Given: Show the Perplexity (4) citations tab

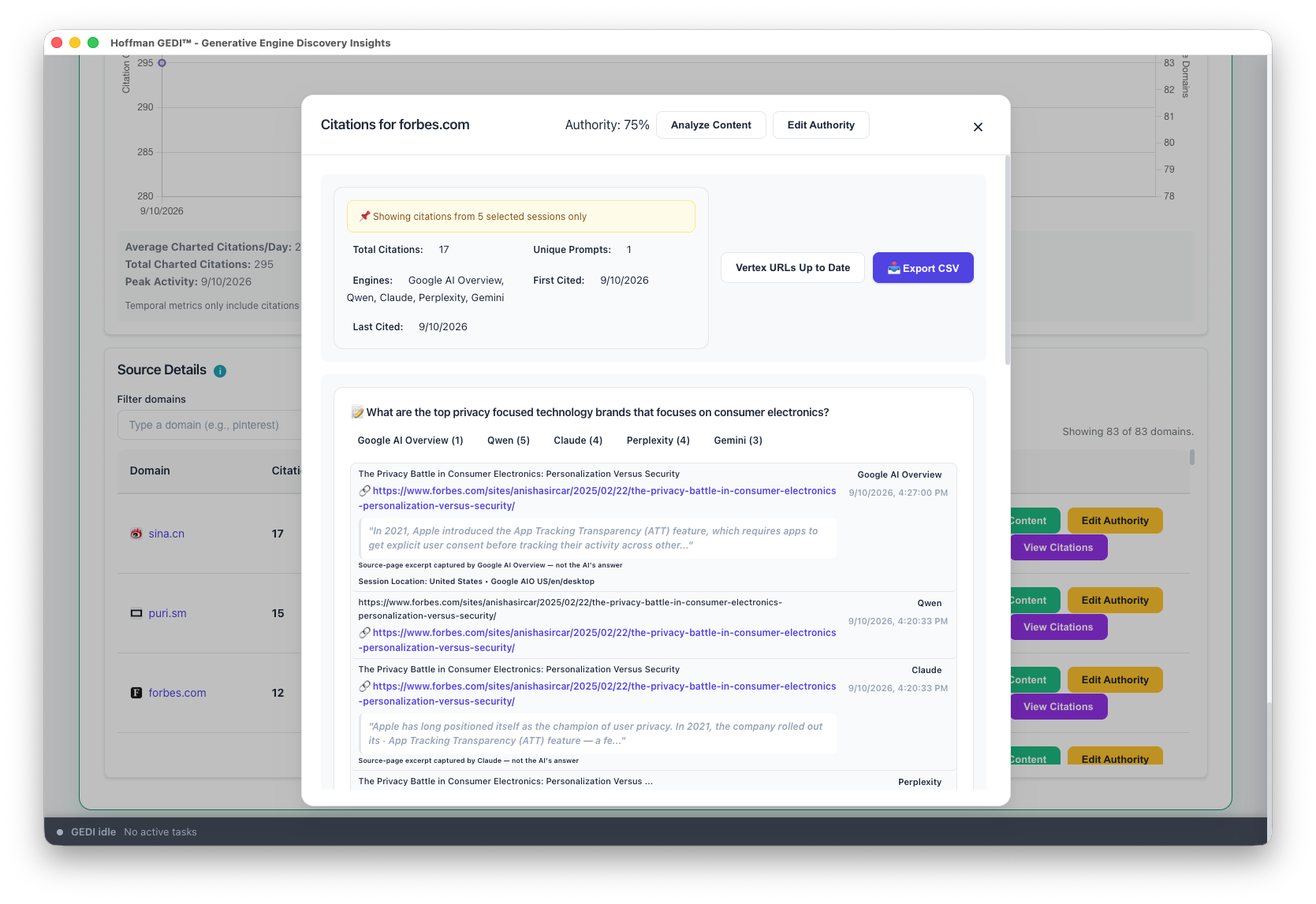Looking at the screenshot, I should (x=658, y=441).
